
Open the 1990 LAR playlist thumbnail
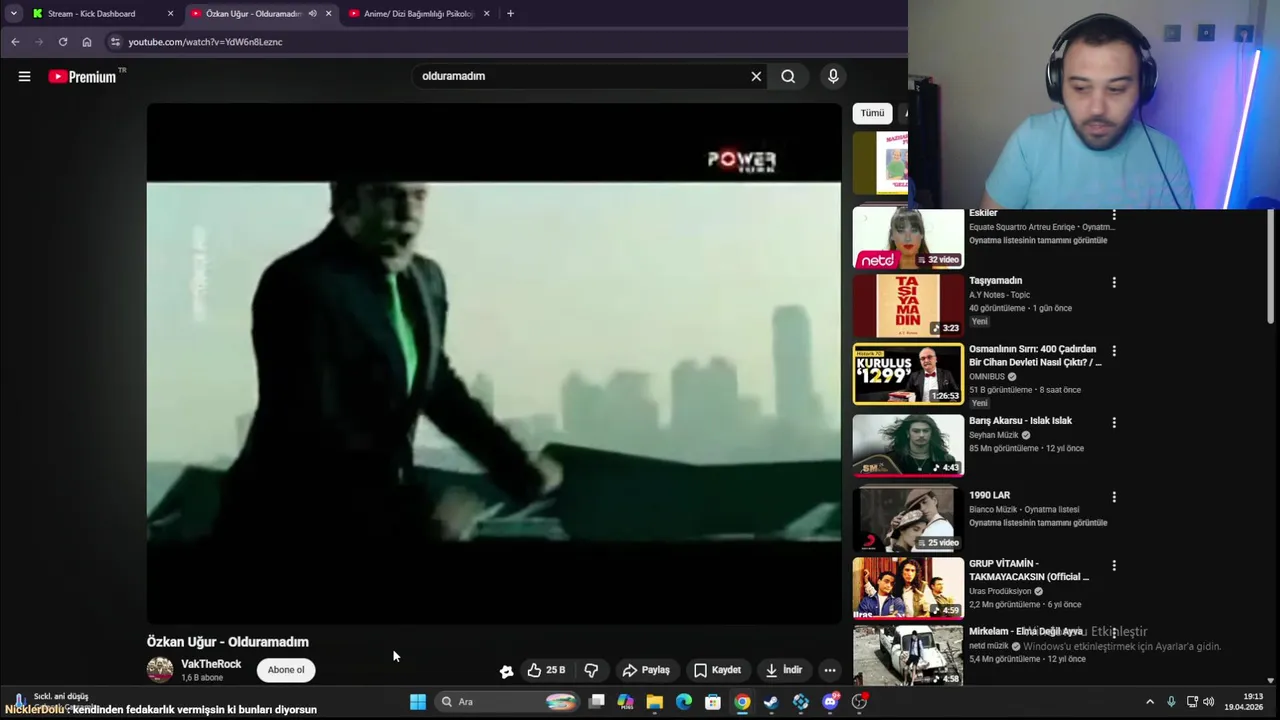908,520
